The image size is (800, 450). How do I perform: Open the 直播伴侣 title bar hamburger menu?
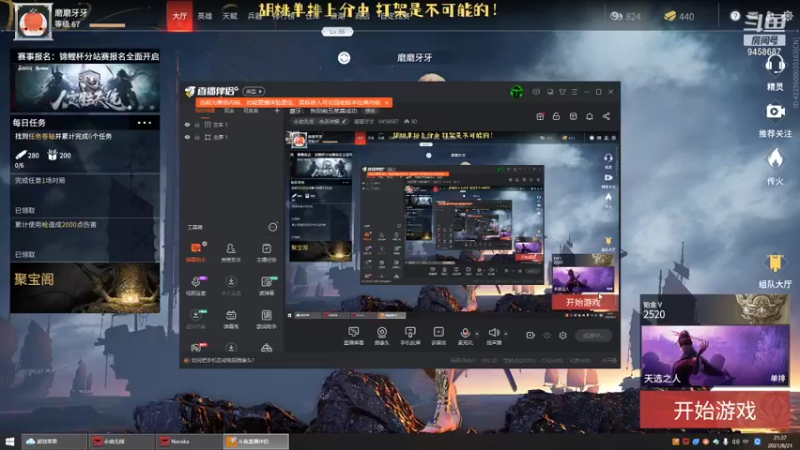pyautogui.click(x=574, y=92)
